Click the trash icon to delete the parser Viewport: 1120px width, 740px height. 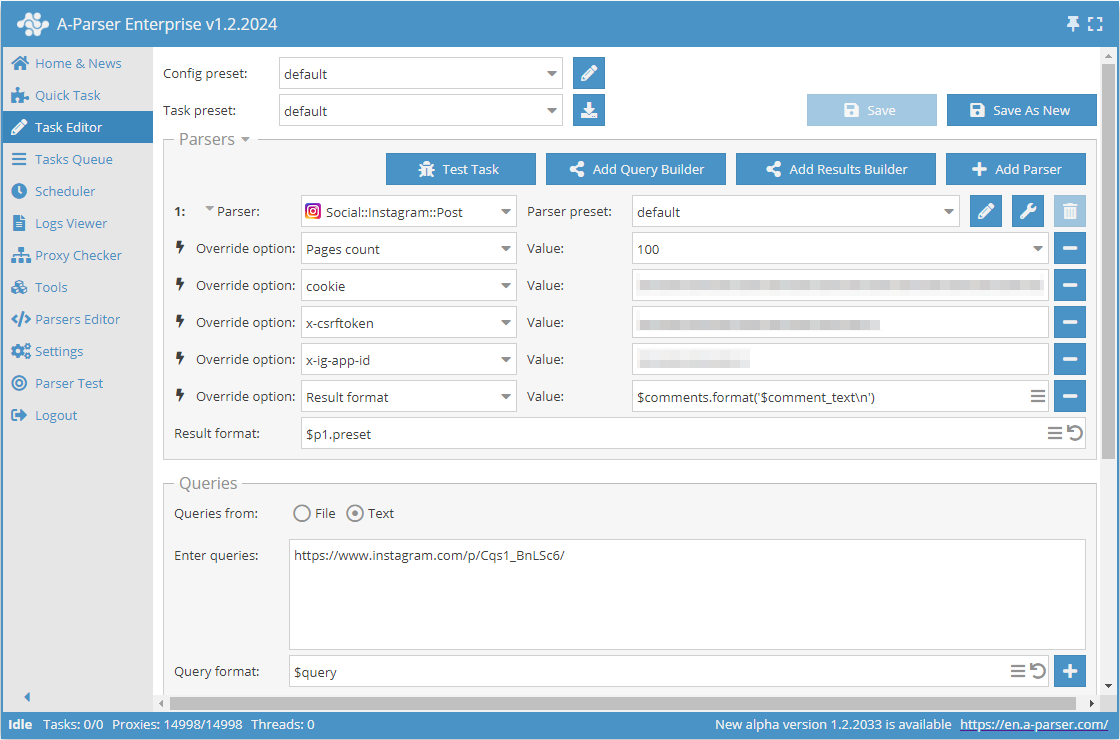pyautogui.click(x=1070, y=212)
